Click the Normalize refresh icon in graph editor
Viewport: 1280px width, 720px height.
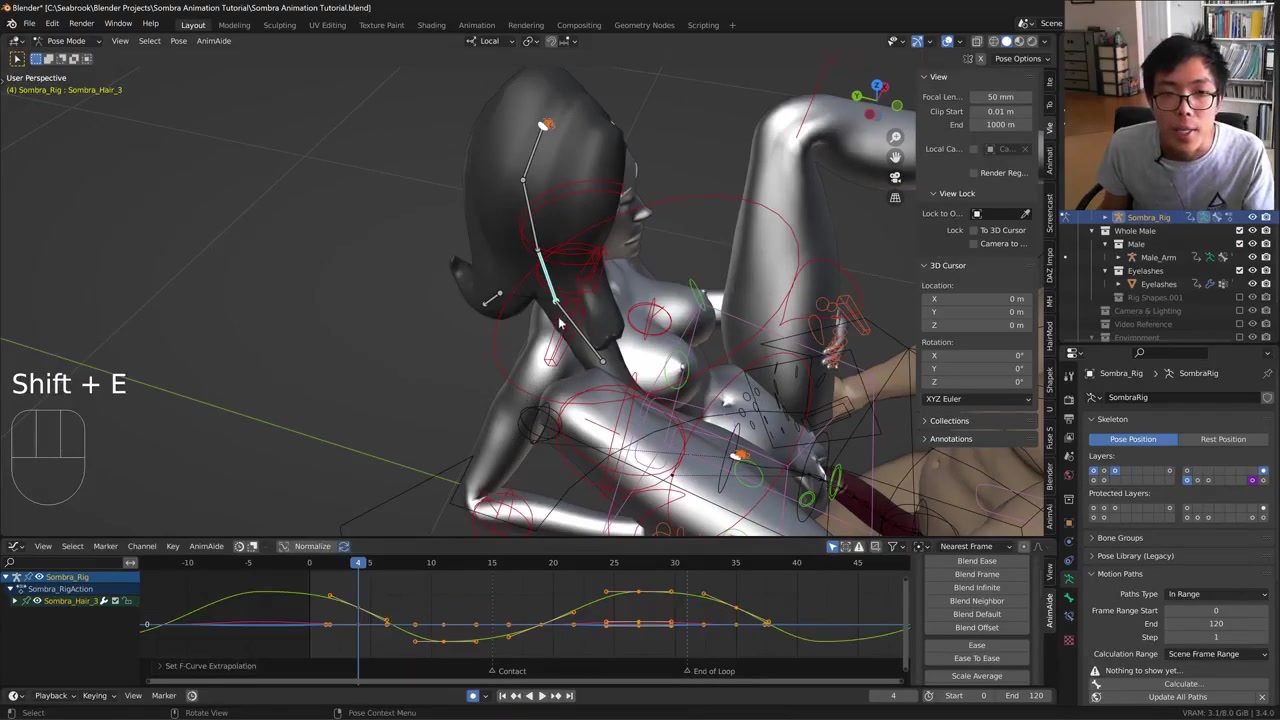pyautogui.click(x=344, y=546)
